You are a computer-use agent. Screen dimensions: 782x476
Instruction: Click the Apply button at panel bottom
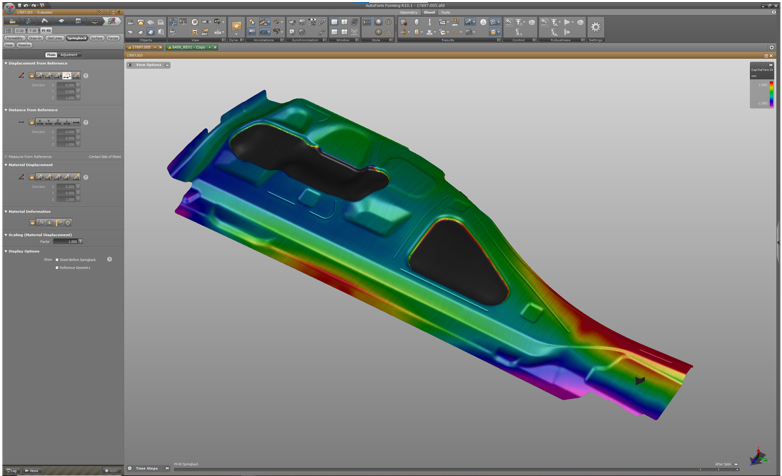click(112, 471)
